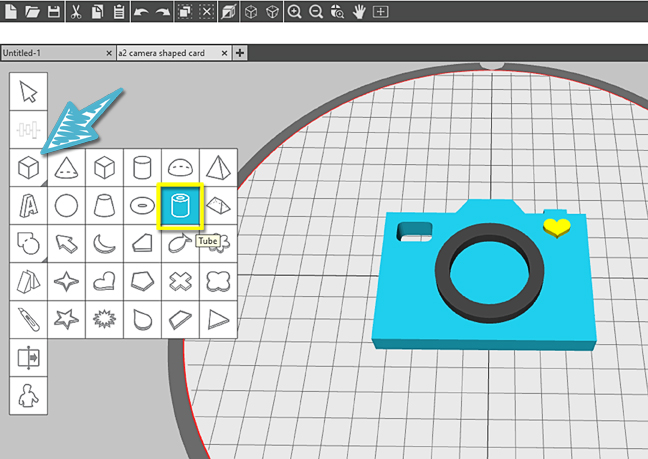Insert a triangular prism shape
The height and width of the screenshot is (459, 648).
(x=218, y=206)
